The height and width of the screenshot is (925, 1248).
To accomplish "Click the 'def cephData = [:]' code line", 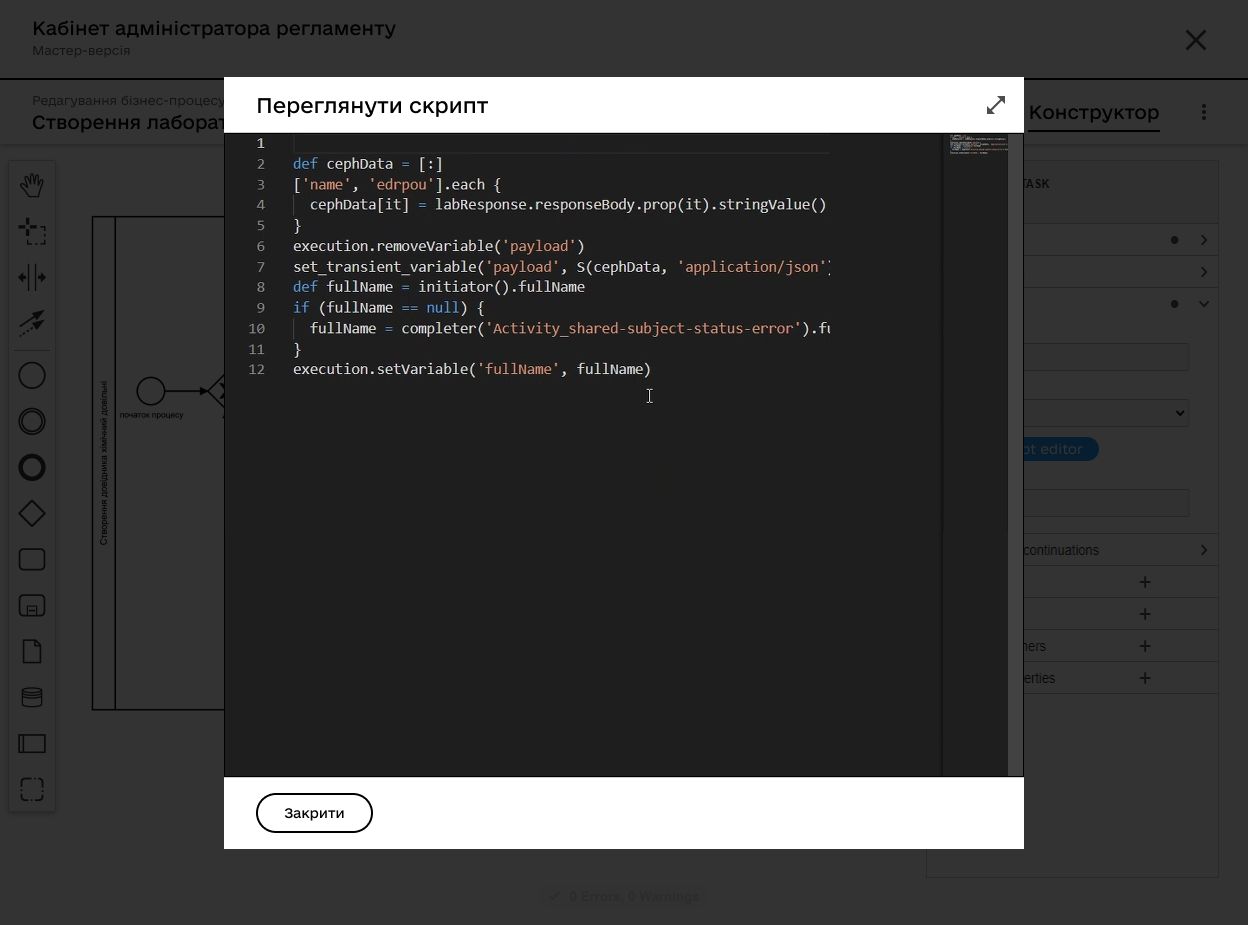I will [368, 164].
